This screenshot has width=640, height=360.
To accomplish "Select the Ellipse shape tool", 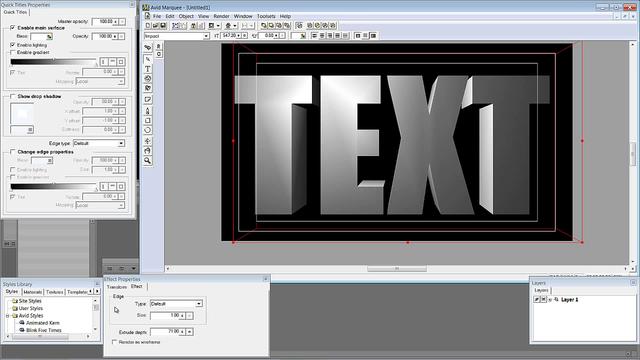I will [148, 131].
